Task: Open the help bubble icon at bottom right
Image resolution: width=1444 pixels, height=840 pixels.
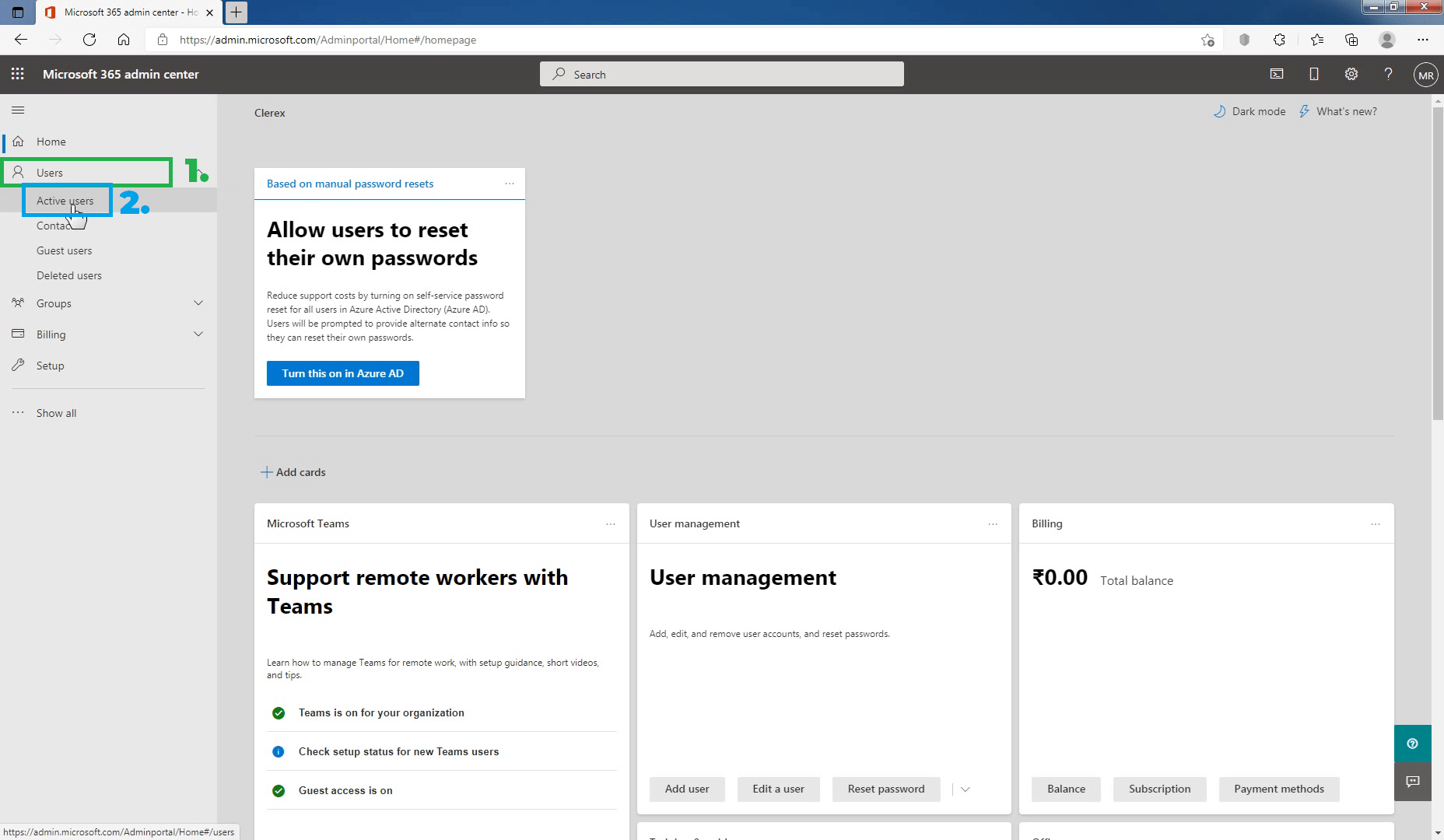Action: [x=1413, y=744]
